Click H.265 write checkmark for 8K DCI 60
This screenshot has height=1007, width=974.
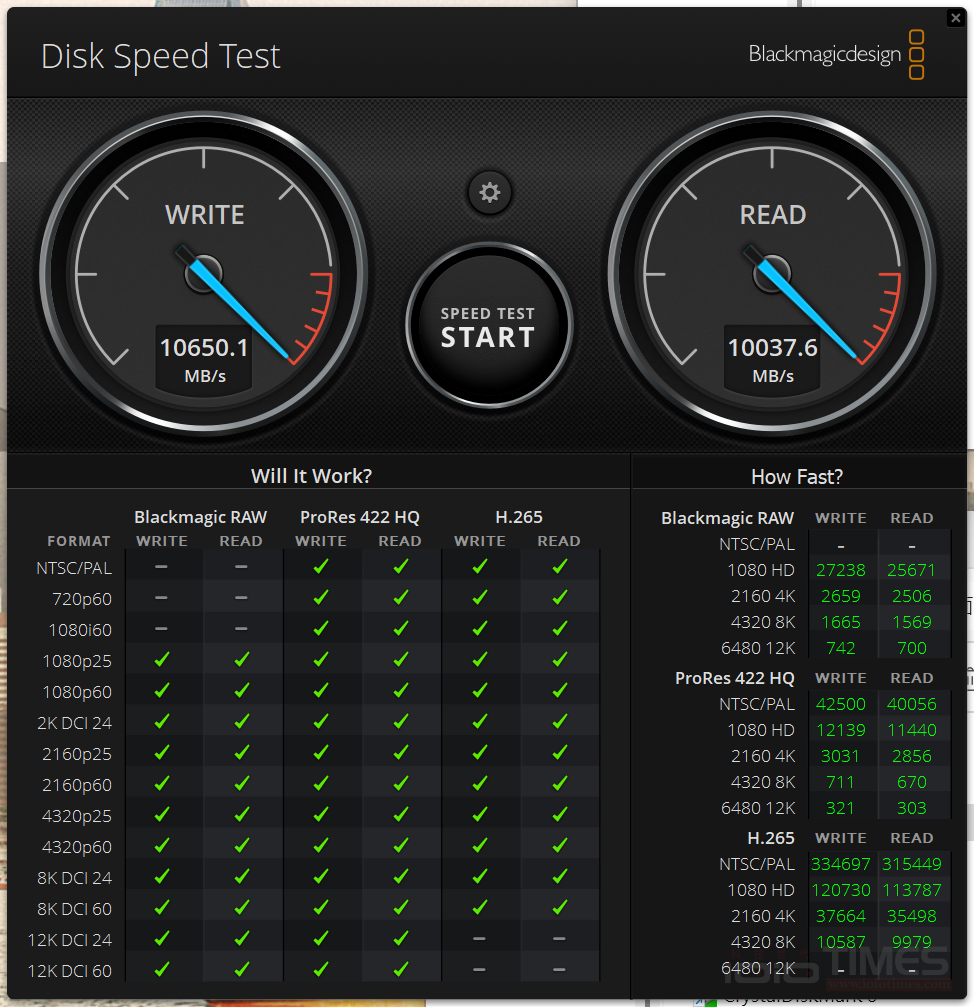(x=480, y=907)
